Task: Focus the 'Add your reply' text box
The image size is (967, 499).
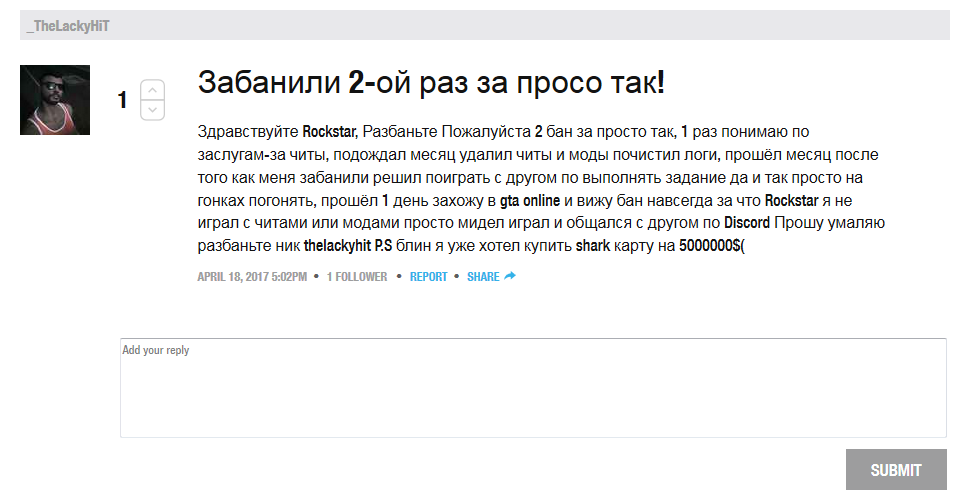Action: 533,388
